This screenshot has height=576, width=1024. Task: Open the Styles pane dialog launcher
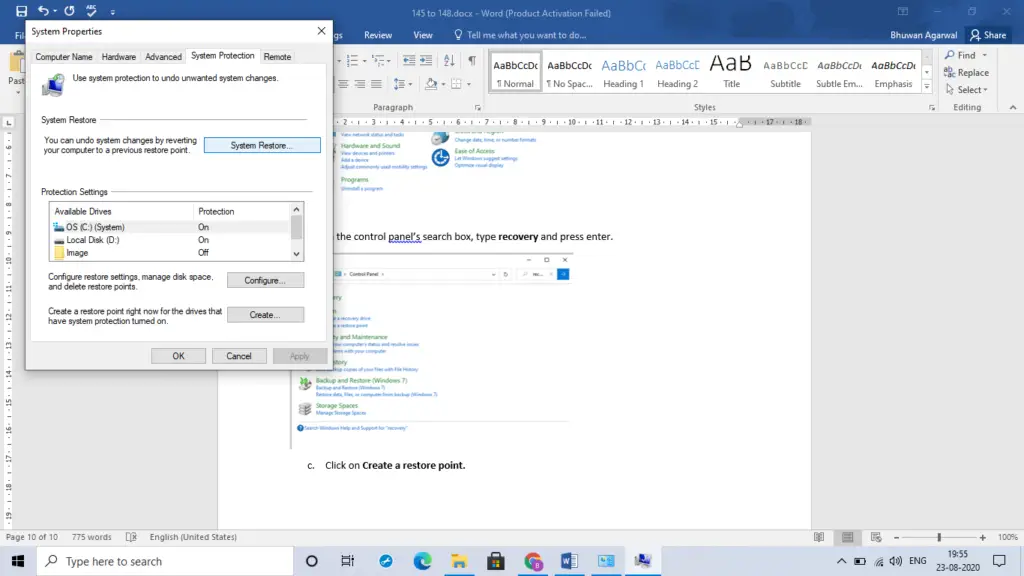click(x=932, y=108)
